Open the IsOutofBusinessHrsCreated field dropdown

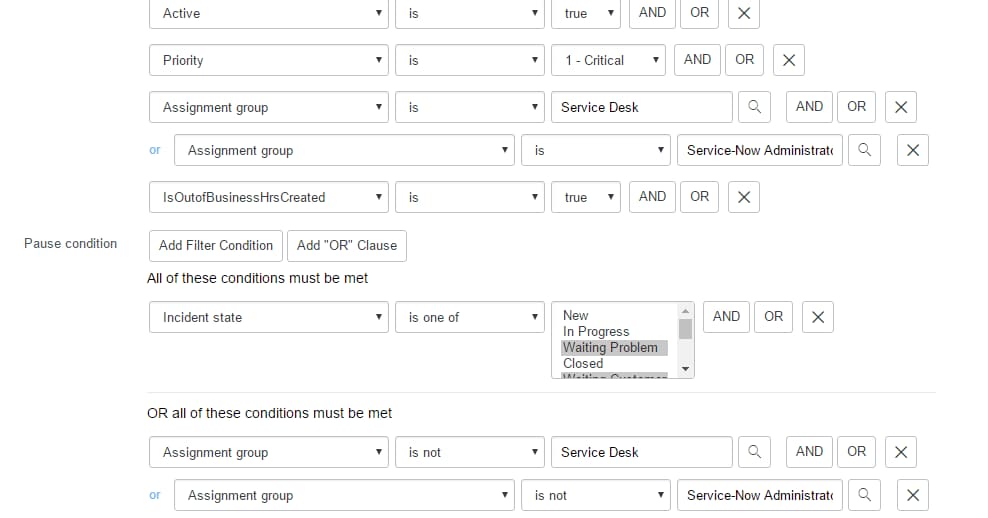[x=268, y=197]
